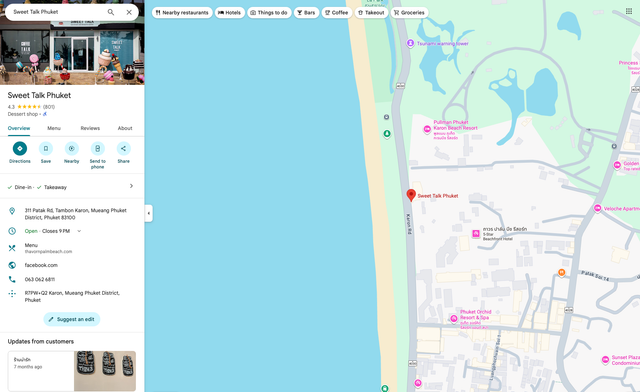Viewport: 640px width, 392px height.
Task: Filter map by Nearby restaurants
Action: 182,13
